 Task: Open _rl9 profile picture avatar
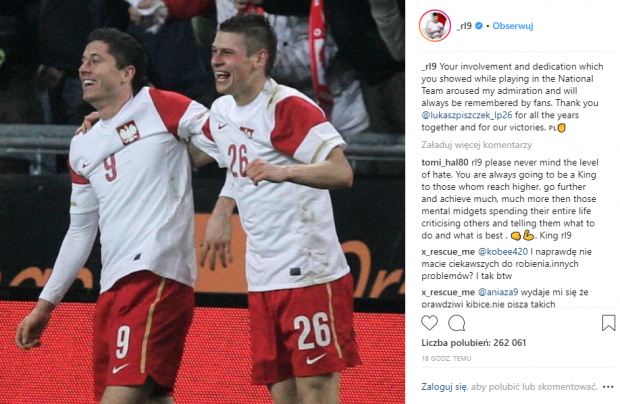point(435,26)
